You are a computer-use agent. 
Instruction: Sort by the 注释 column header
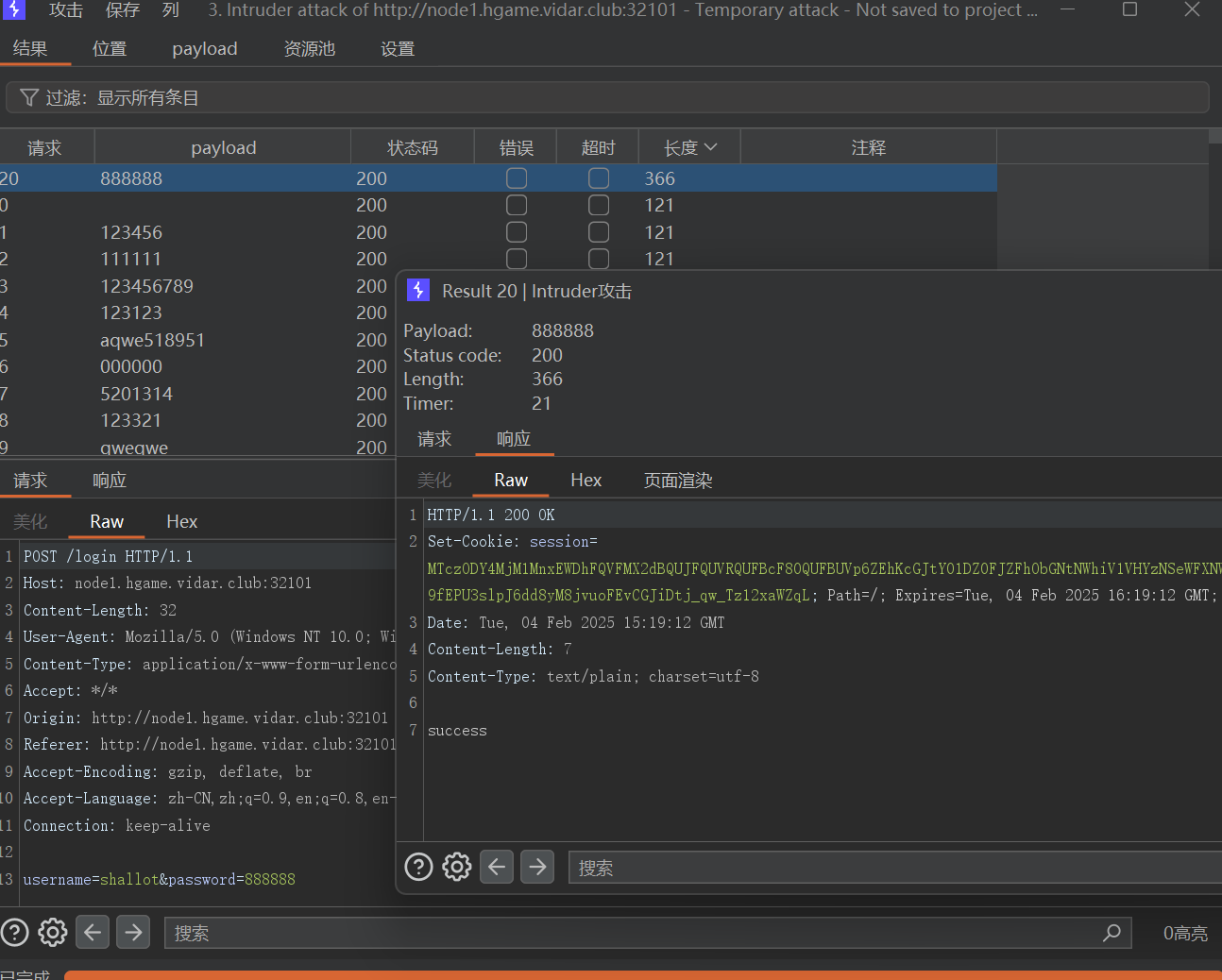coord(869,147)
